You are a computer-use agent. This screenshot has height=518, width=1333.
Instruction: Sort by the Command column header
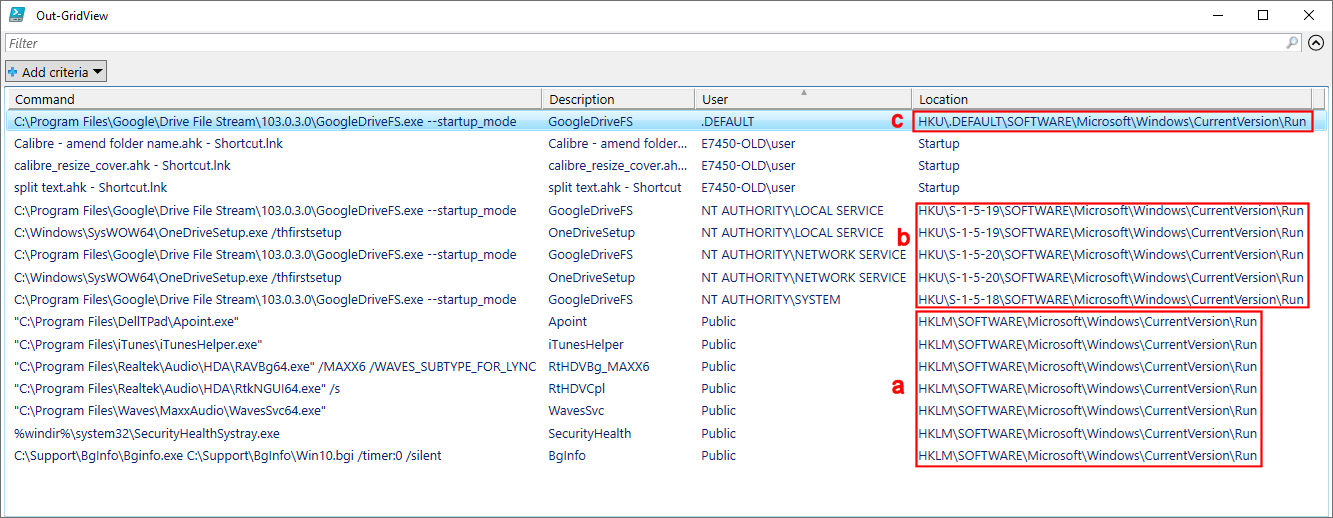click(x=274, y=99)
